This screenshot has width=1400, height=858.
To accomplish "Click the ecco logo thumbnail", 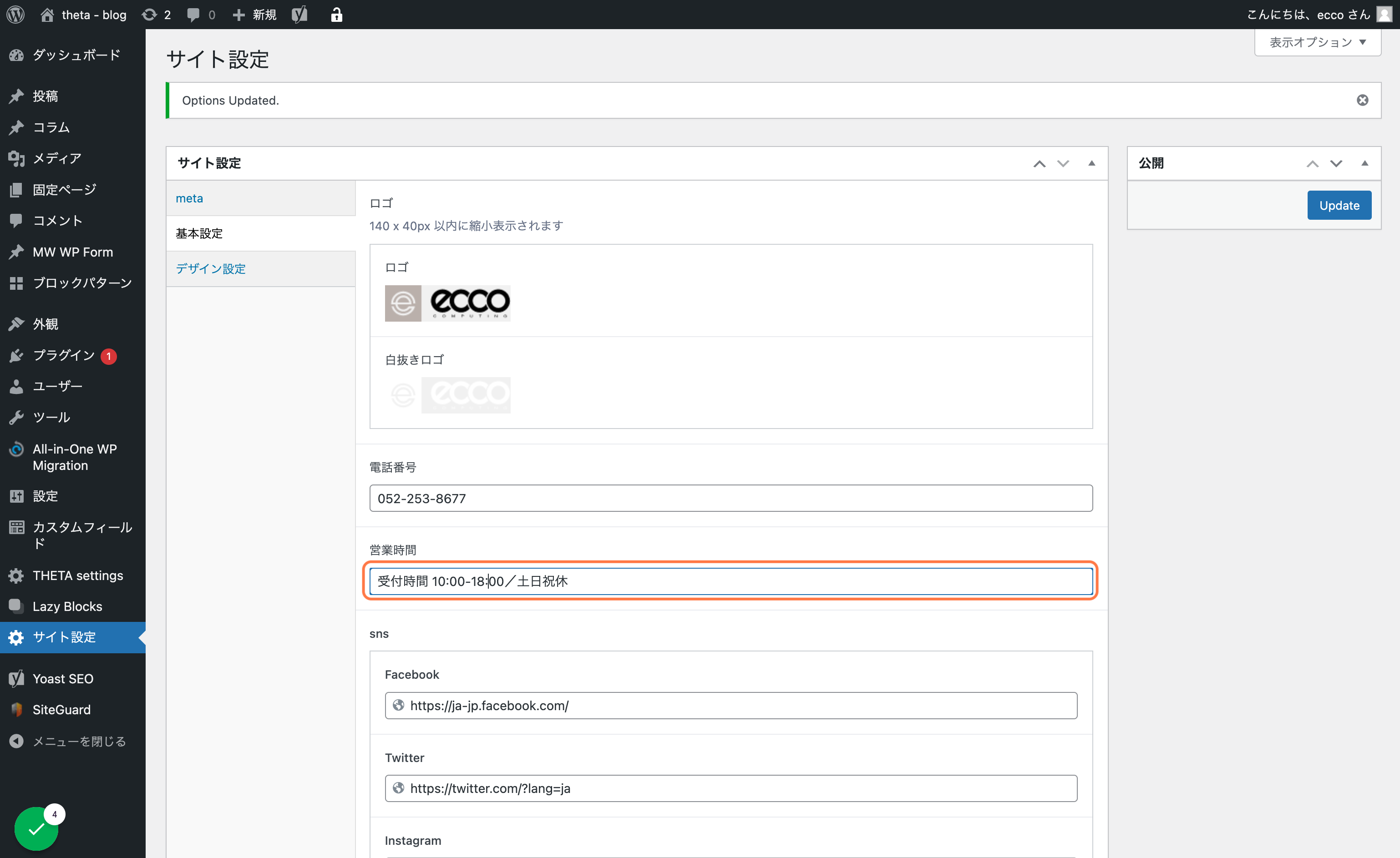I will tap(448, 303).
